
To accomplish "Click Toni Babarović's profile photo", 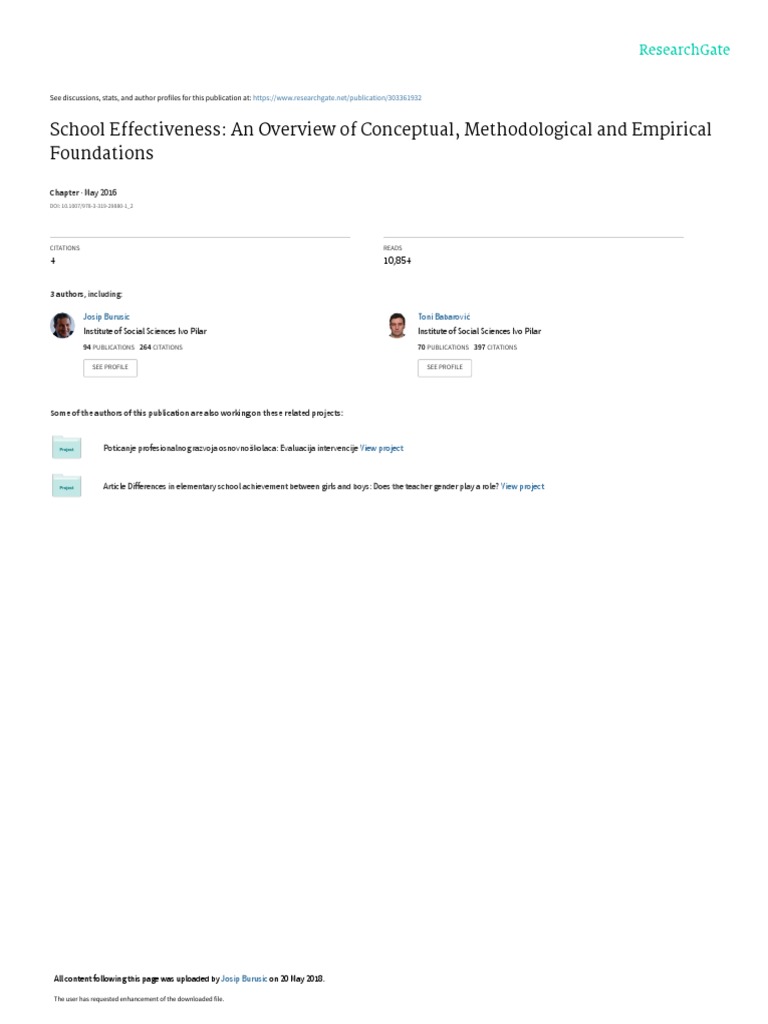I will coord(397,325).
